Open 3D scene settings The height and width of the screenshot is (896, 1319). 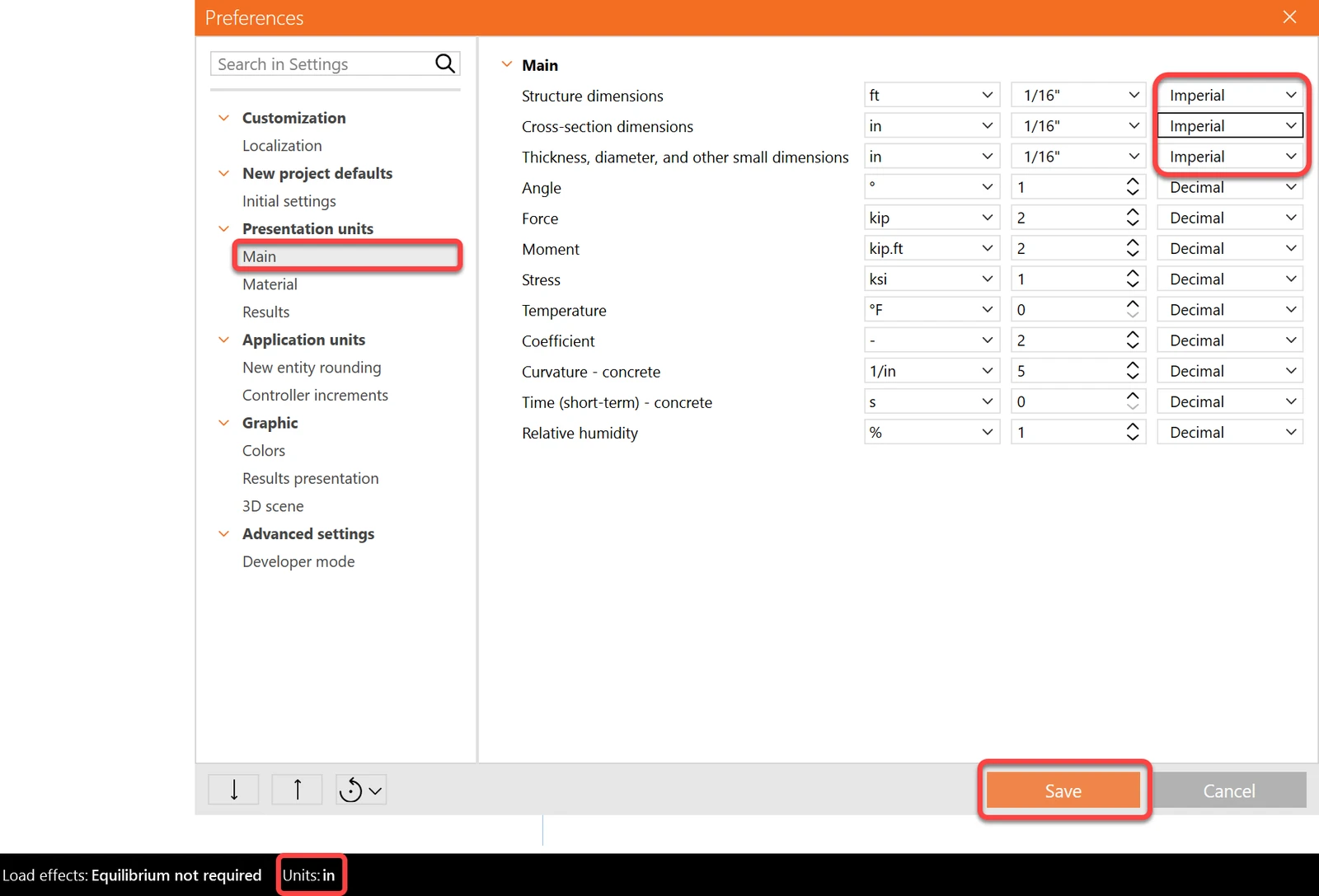coord(273,506)
